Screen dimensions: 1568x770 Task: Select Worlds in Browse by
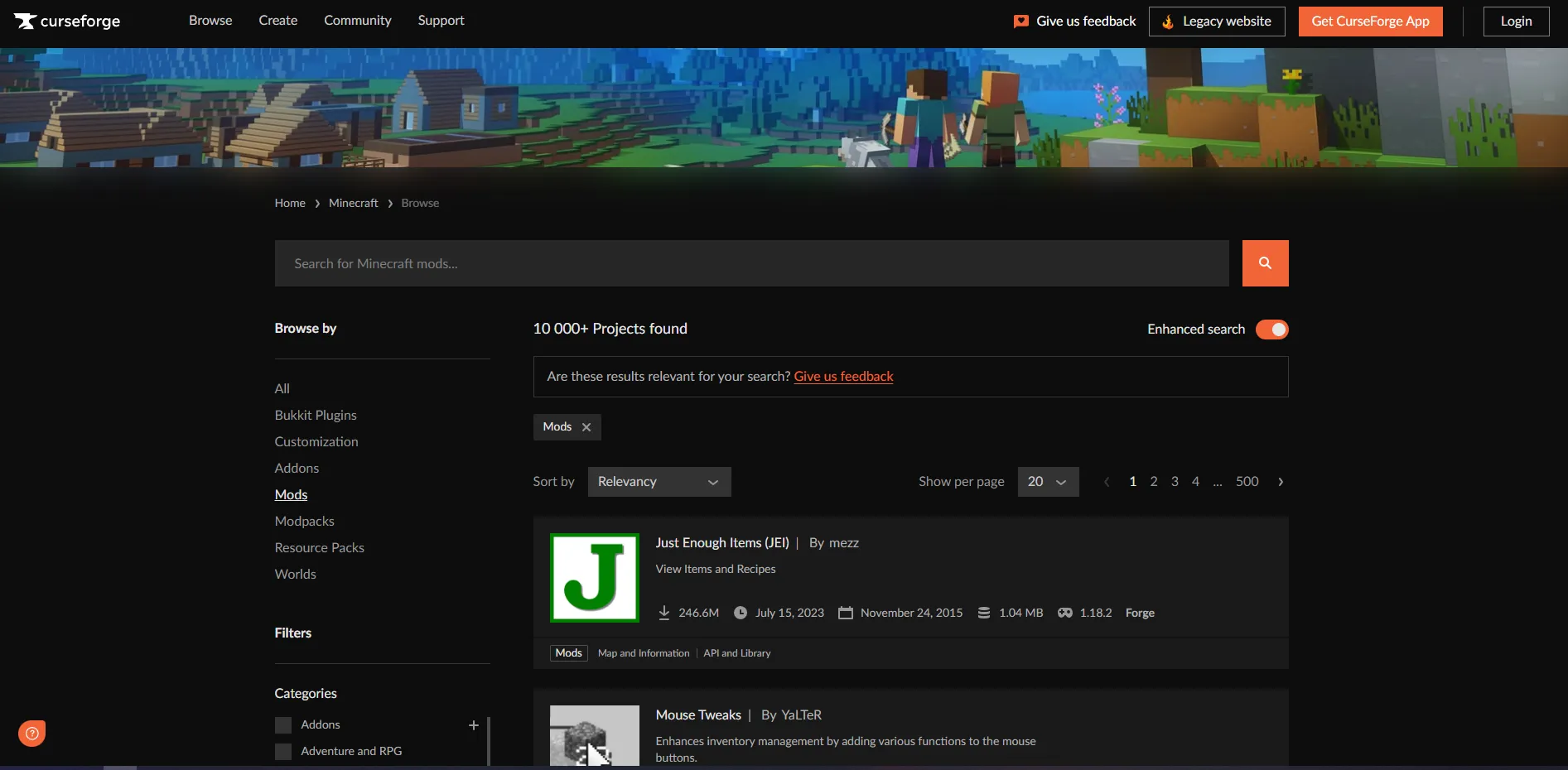[x=296, y=575]
